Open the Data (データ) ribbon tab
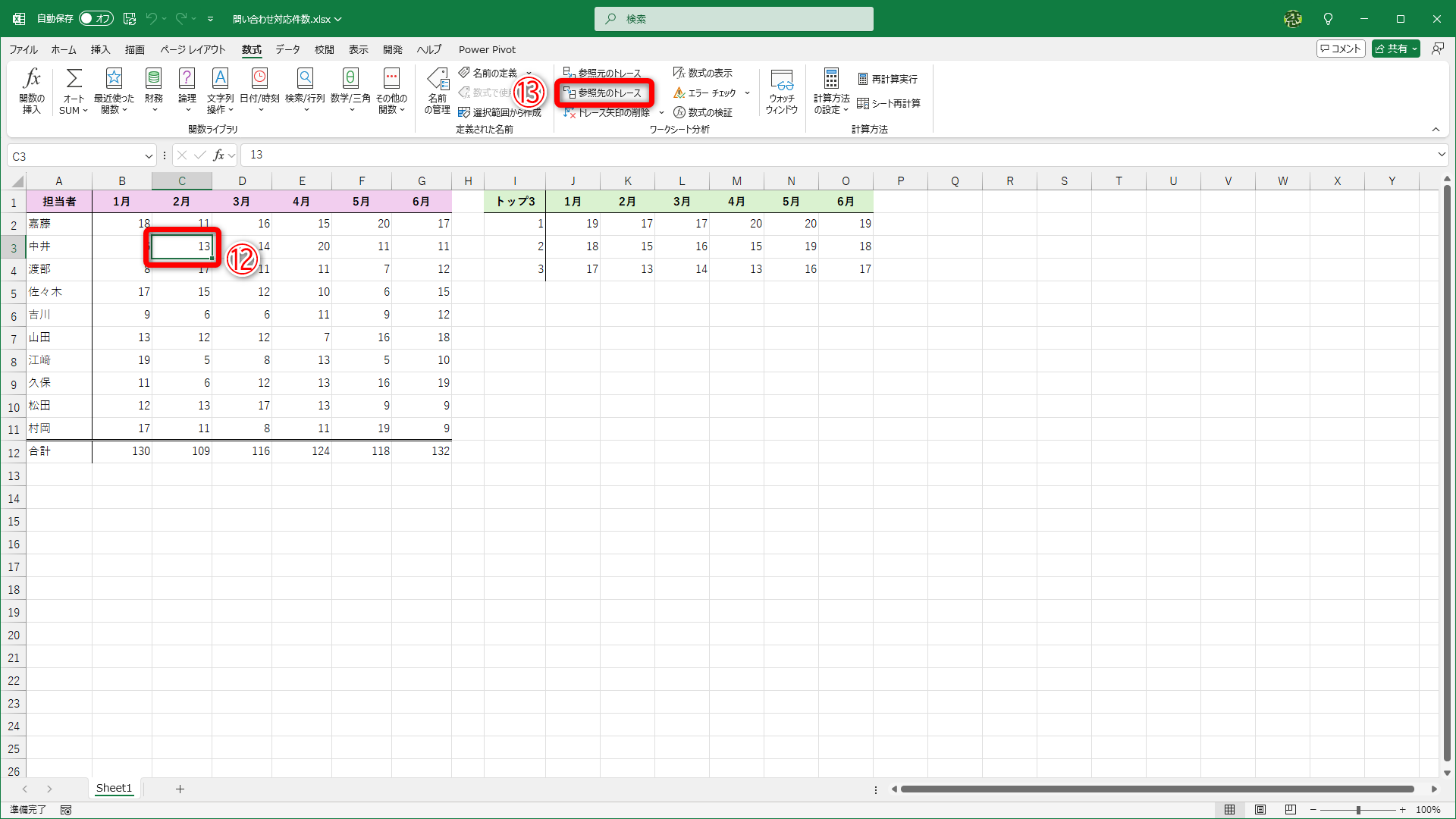The width and height of the screenshot is (1456, 819). (x=287, y=49)
